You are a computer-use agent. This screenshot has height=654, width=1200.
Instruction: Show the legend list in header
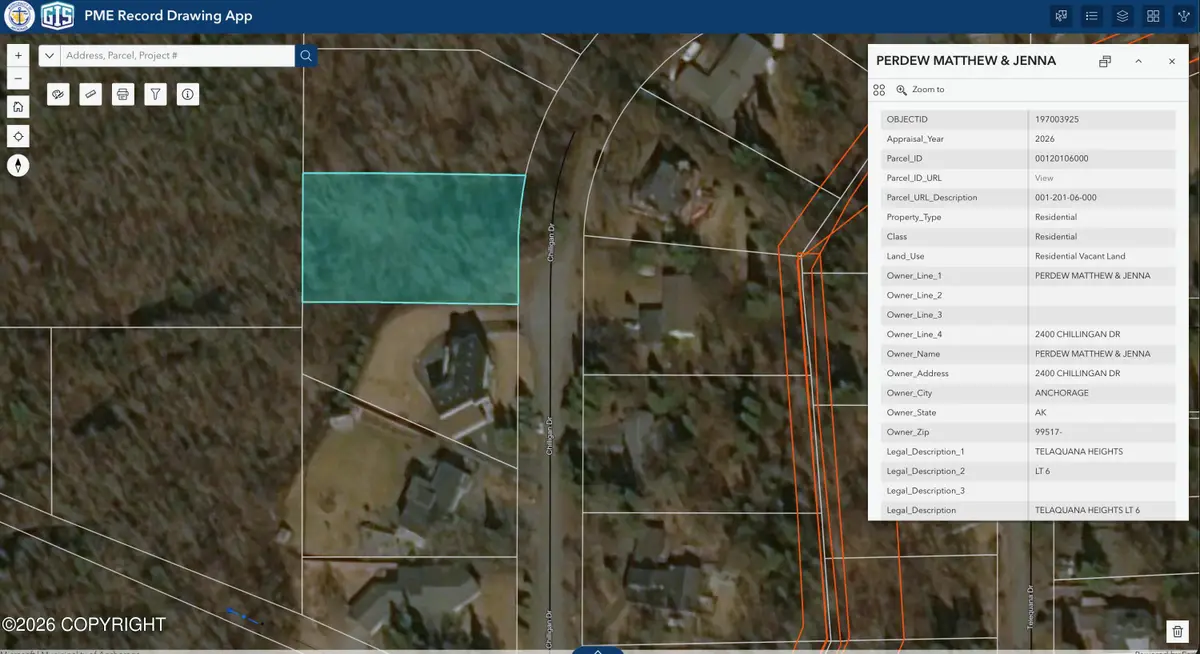[1092, 16]
